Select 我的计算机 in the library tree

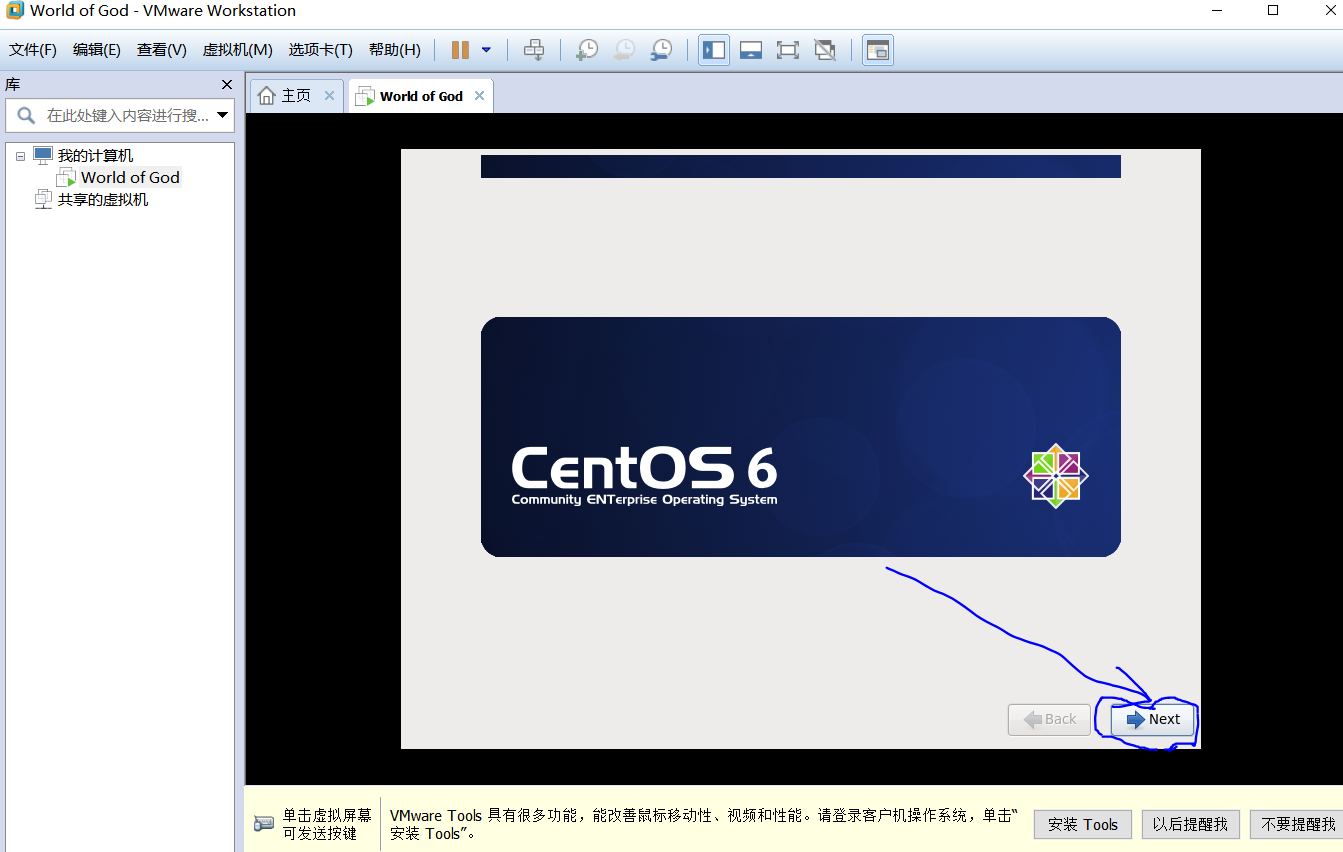pos(95,156)
